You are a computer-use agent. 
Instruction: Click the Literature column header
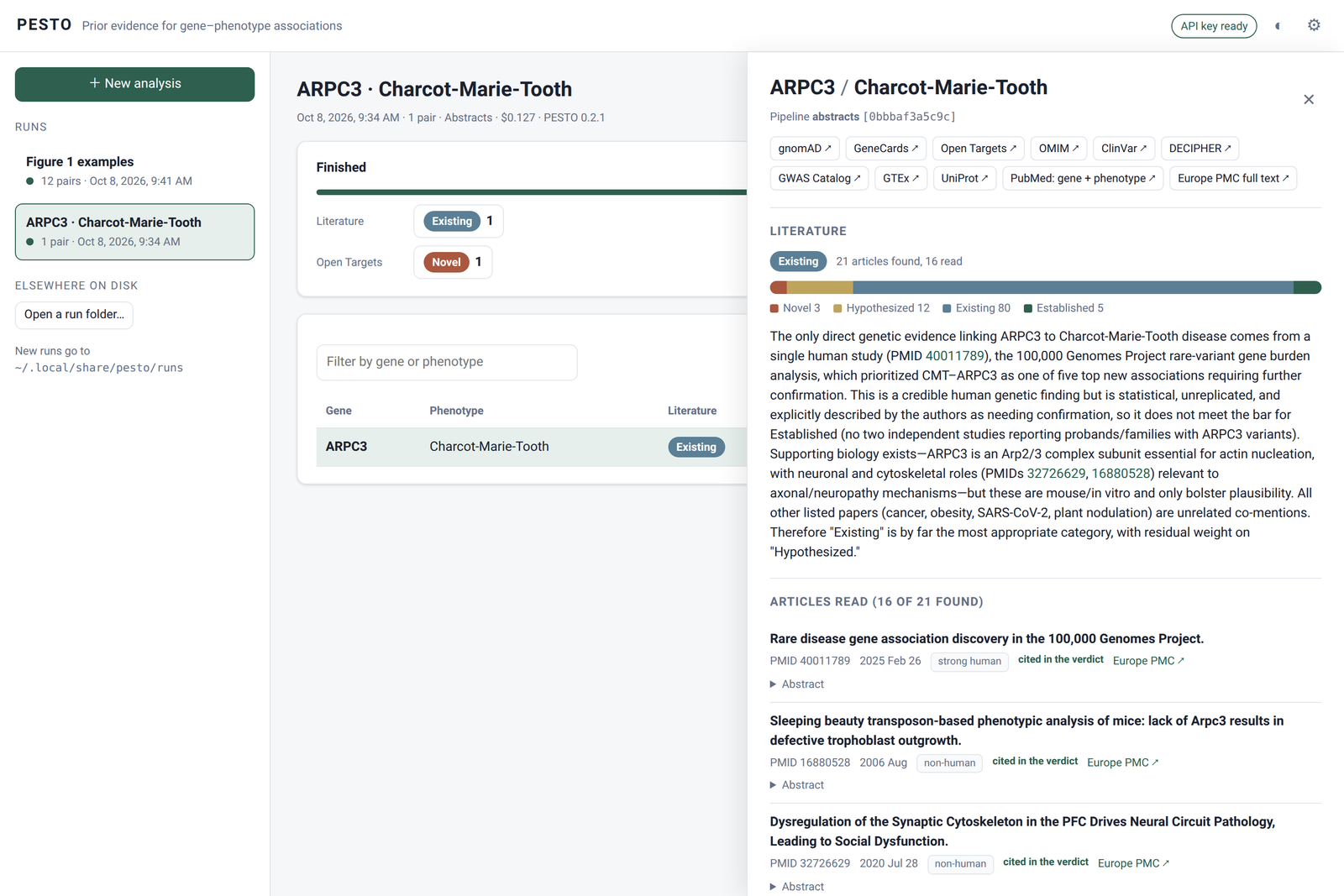[692, 411]
